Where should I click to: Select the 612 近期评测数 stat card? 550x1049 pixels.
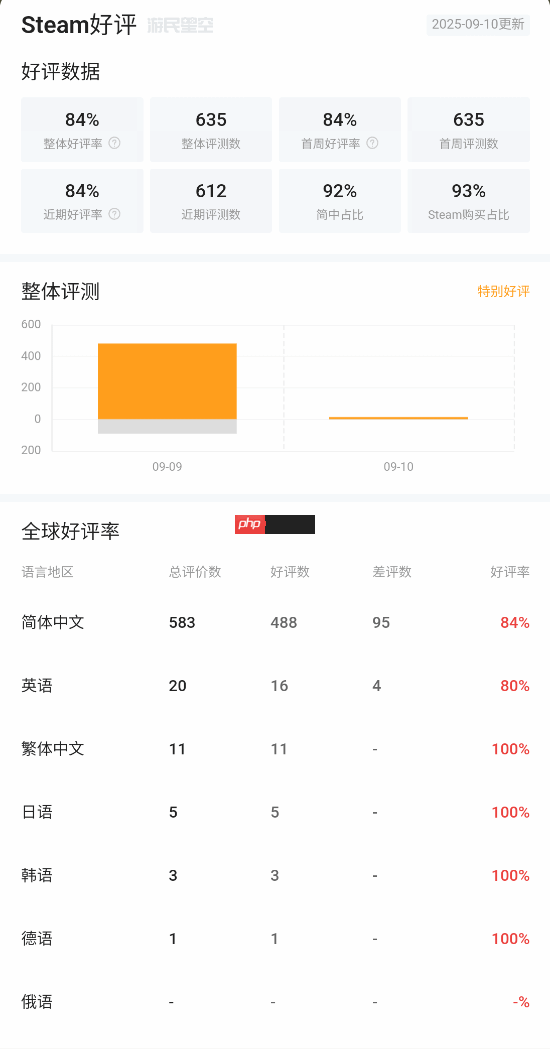coord(211,201)
